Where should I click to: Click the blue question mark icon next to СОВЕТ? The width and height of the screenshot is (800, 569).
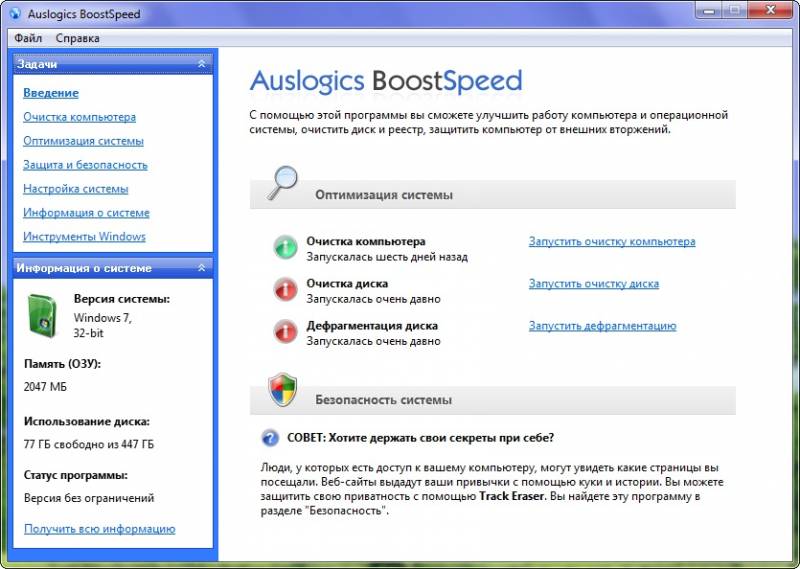pos(270,438)
